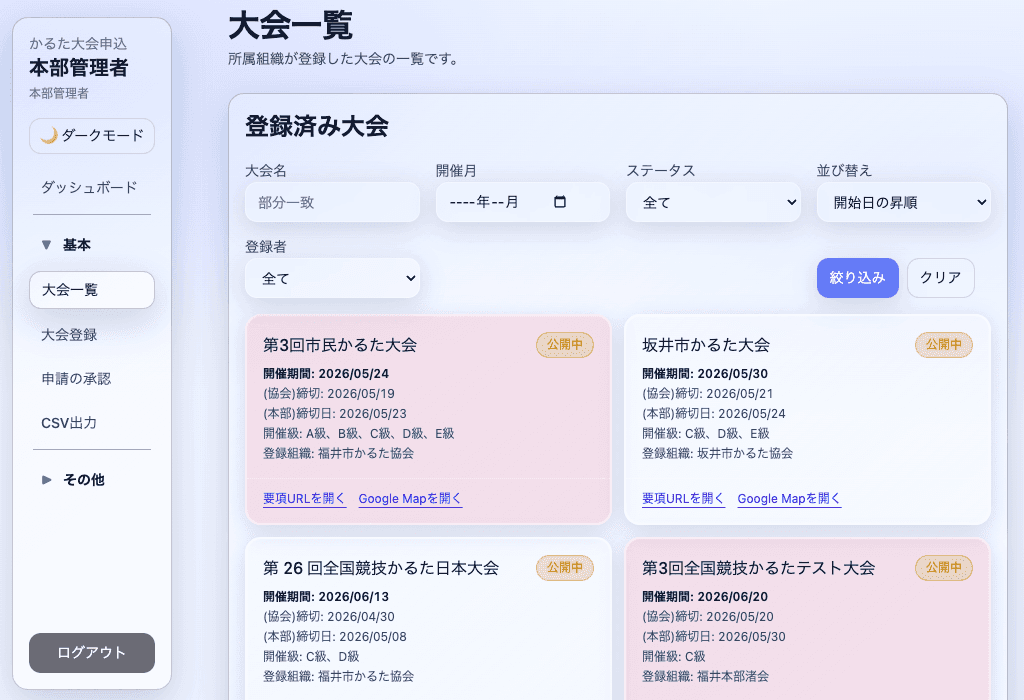
Task: Click the text (本部)締切日: 2026/05/30
Action: tap(714, 637)
